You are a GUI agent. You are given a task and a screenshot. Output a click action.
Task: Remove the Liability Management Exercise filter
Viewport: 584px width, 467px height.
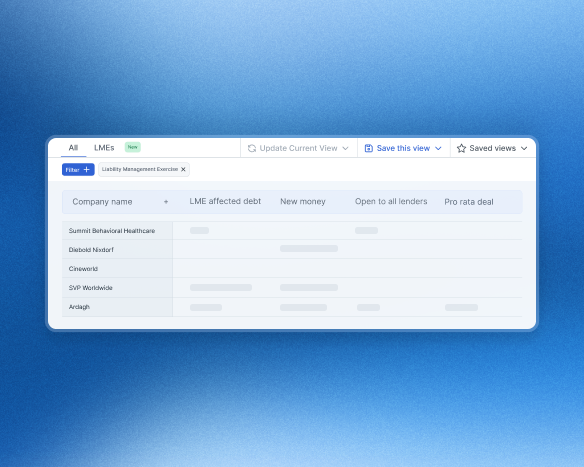coord(183,169)
